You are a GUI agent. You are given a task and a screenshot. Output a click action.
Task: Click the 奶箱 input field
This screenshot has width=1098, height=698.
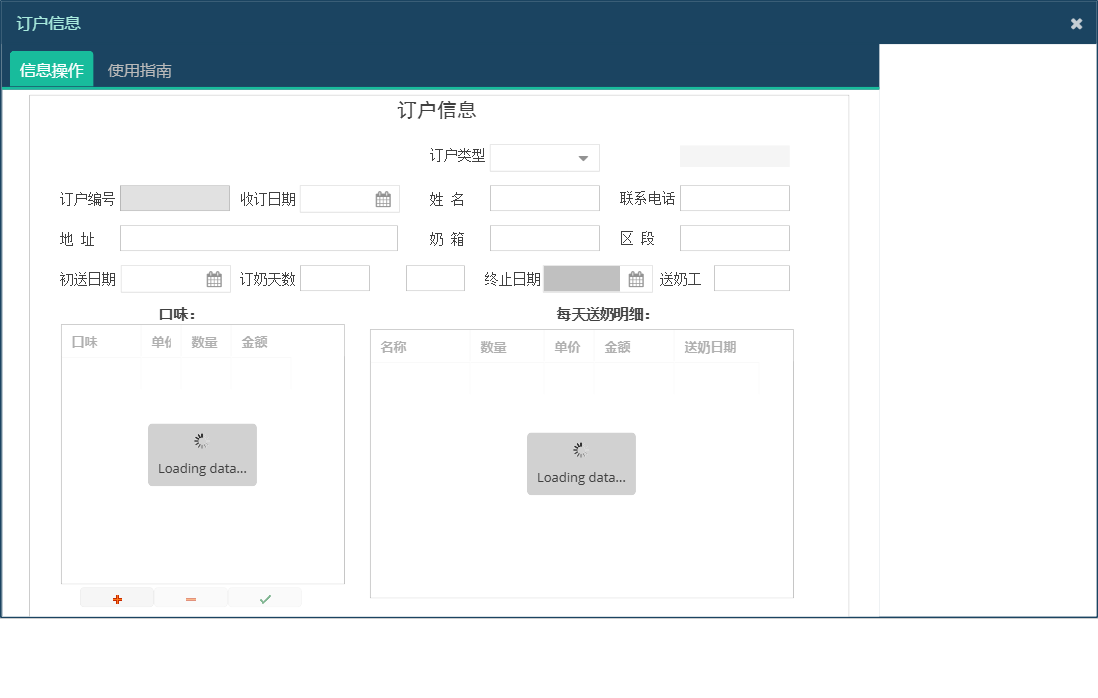click(x=544, y=238)
